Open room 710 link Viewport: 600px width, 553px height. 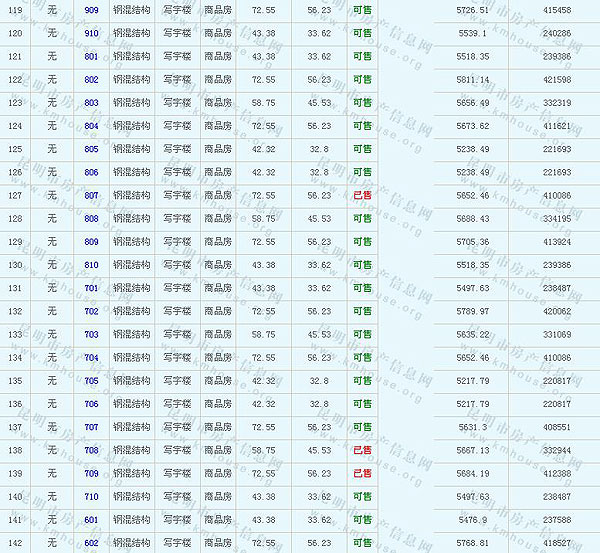click(x=91, y=497)
